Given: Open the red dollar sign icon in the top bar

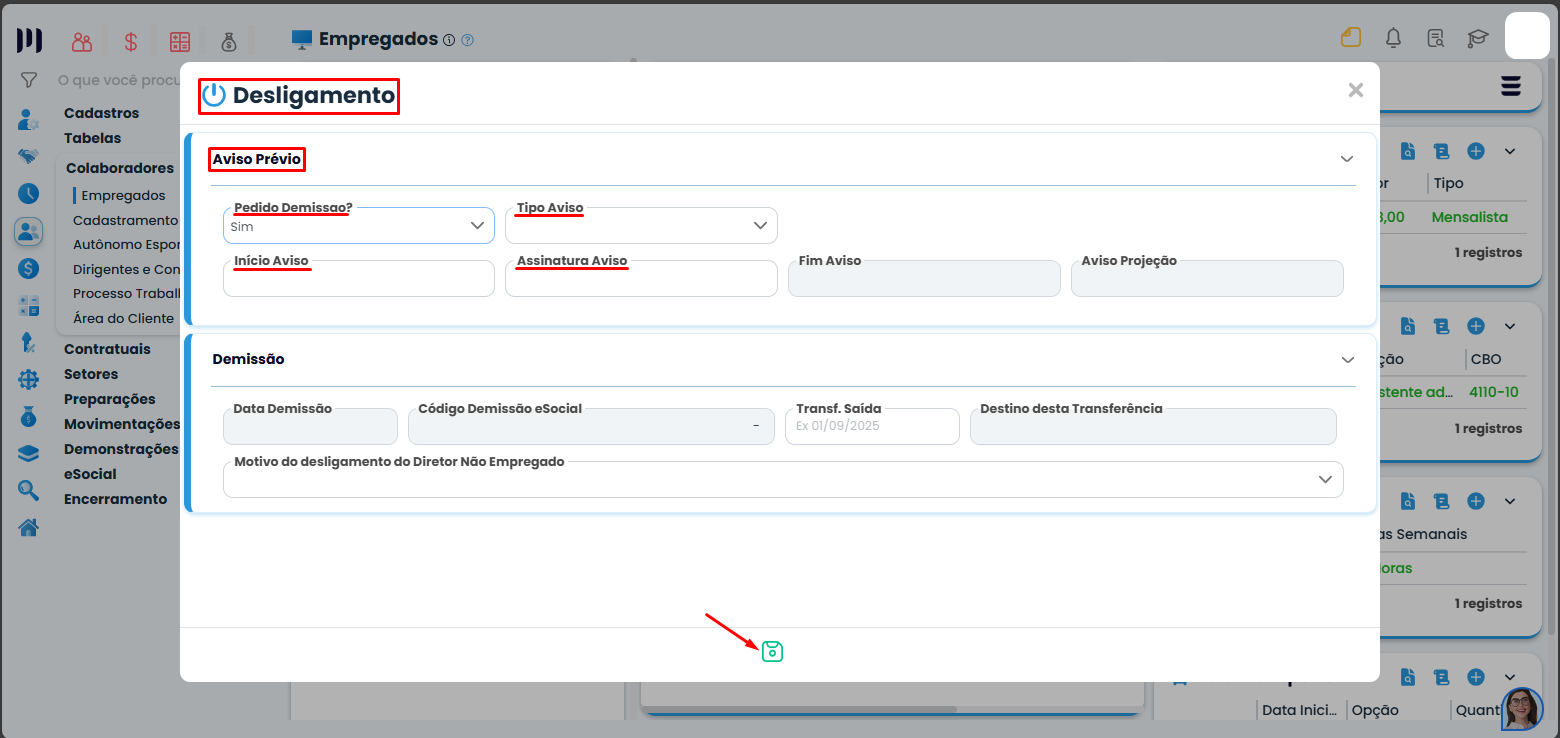Looking at the screenshot, I should (131, 42).
